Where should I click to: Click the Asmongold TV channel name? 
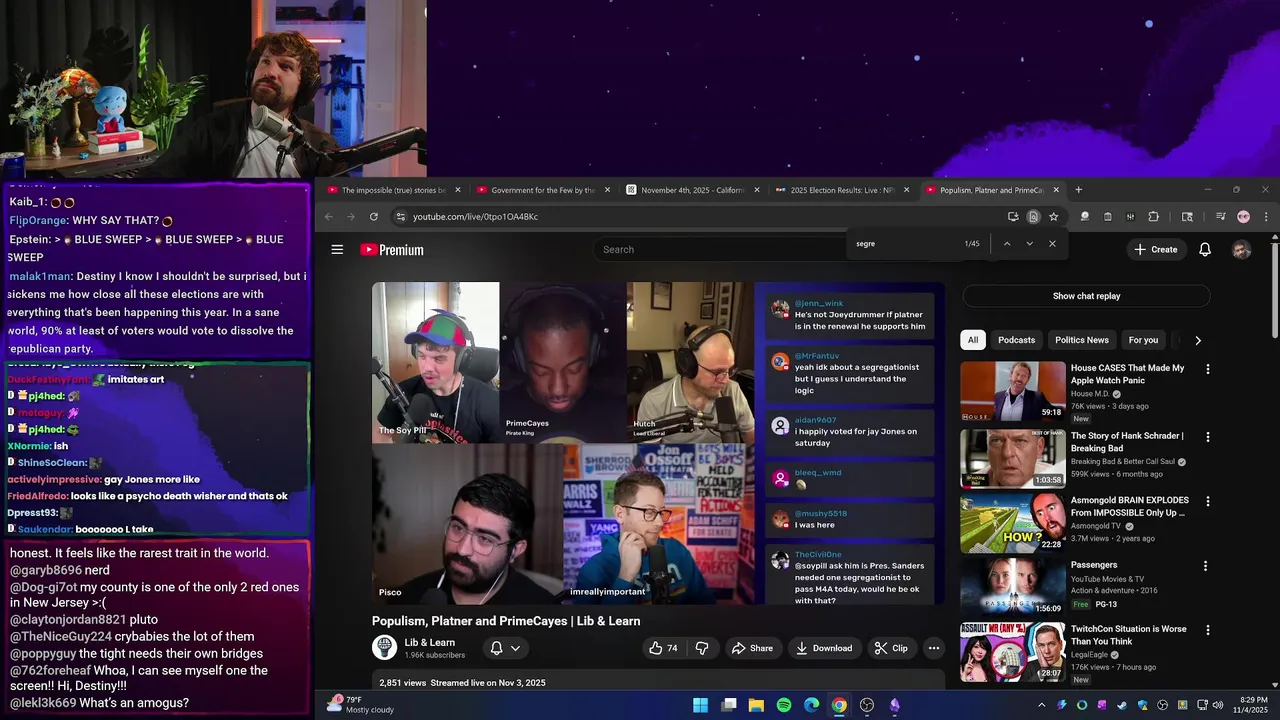[x=1096, y=526]
